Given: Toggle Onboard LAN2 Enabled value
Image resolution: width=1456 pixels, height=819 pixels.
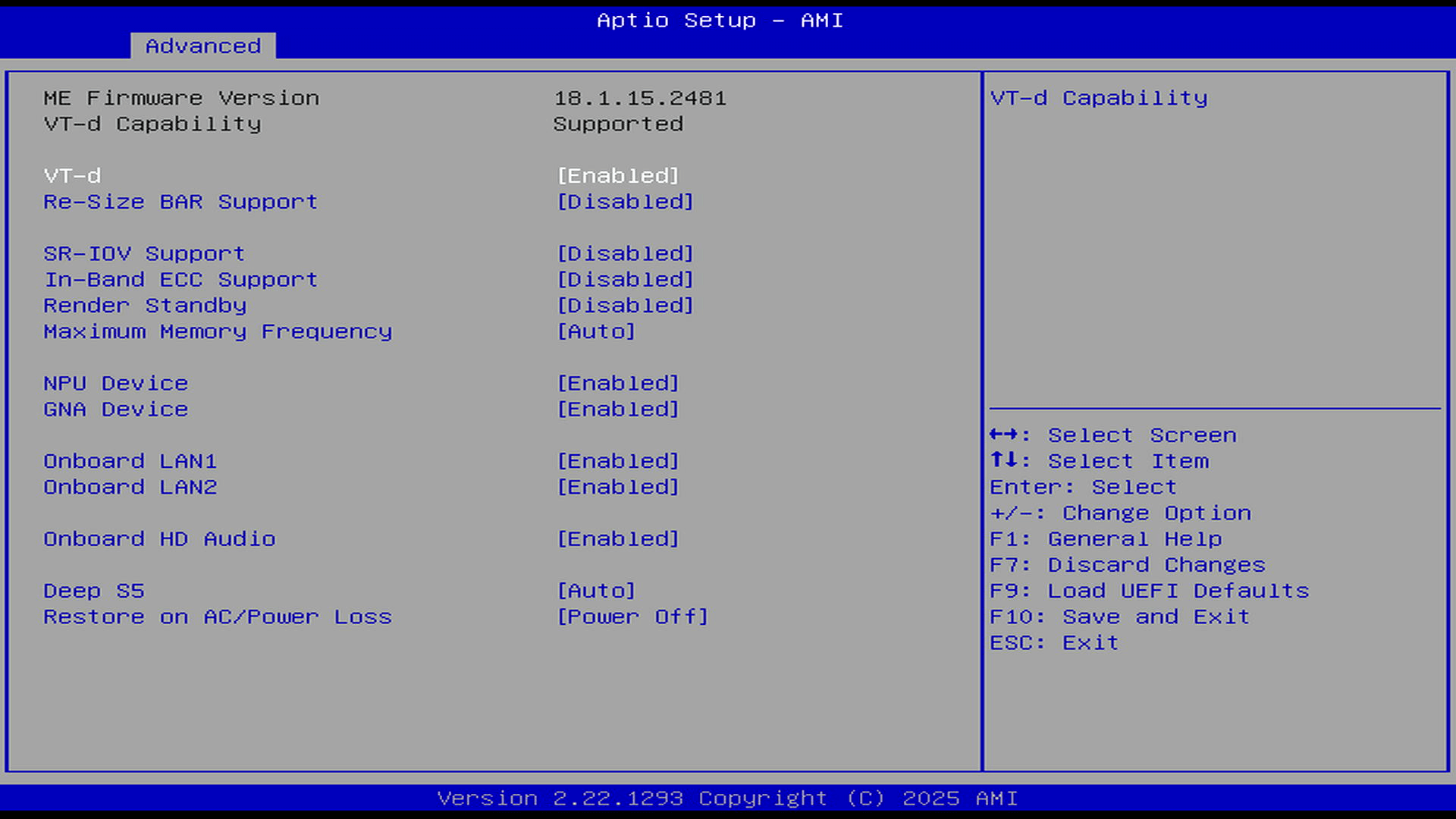Looking at the screenshot, I should (617, 487).
